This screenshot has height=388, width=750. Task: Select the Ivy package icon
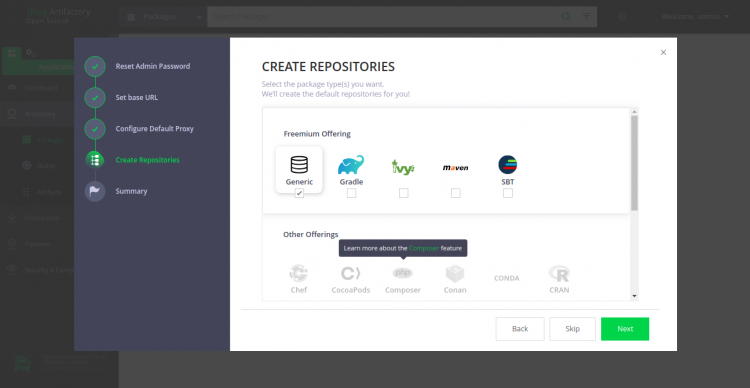tap(403, 167)
